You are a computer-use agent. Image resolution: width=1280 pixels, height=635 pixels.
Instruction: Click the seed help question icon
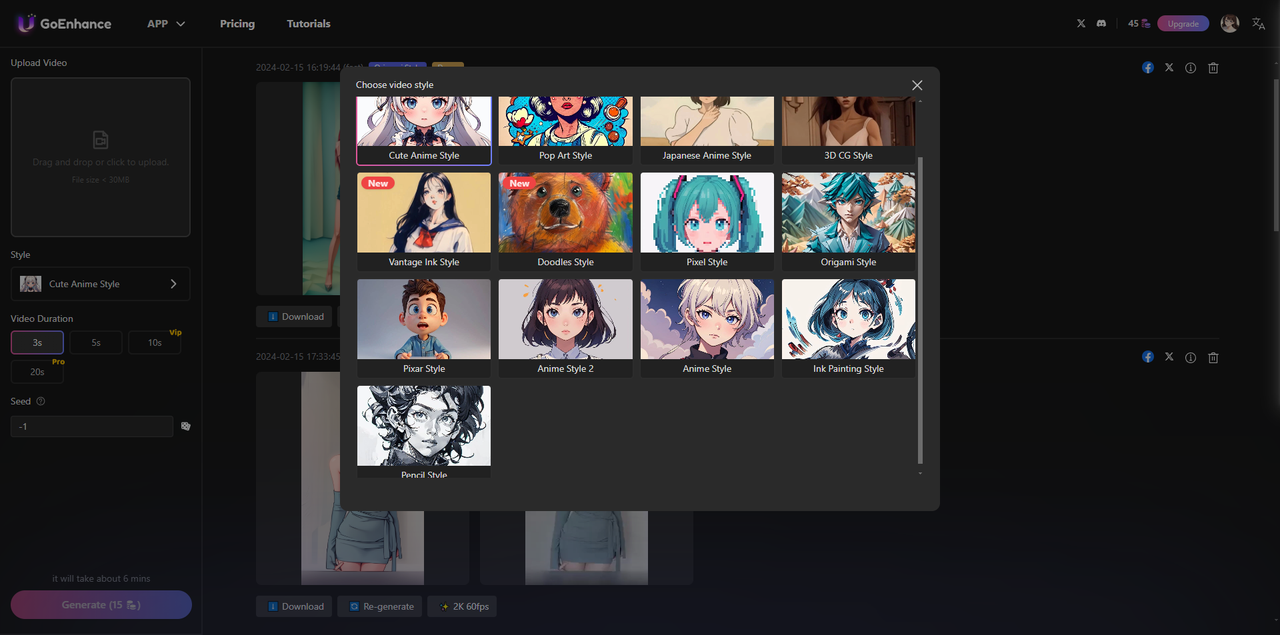(41, 401)
